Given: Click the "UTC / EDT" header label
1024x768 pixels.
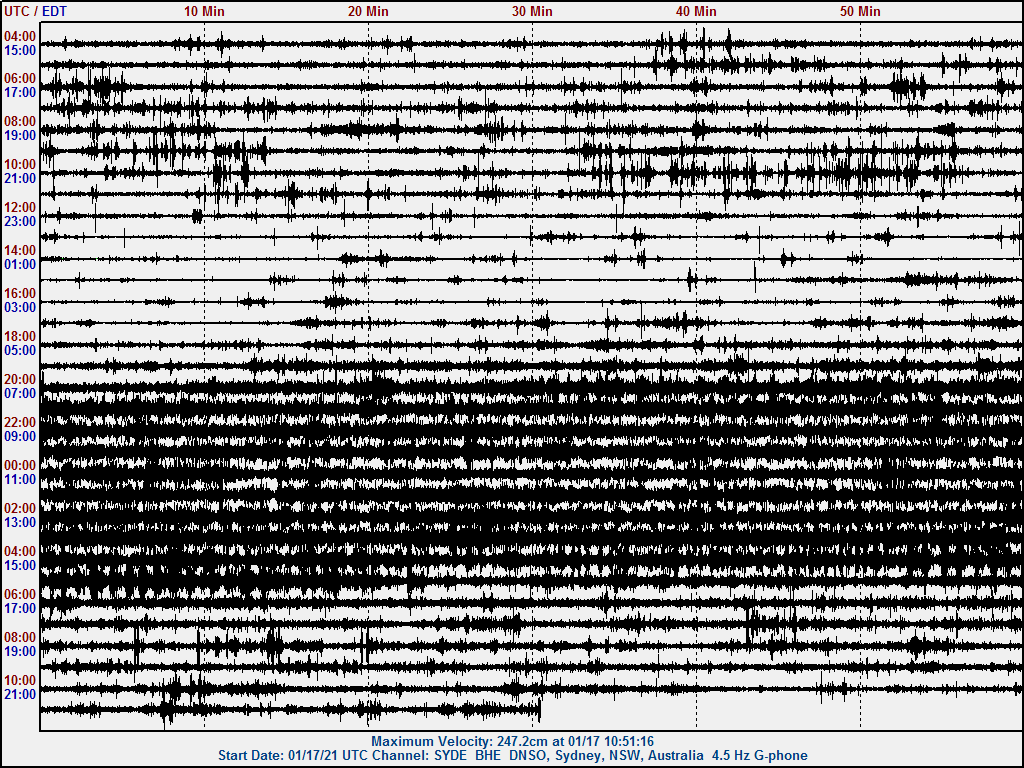Looking at the screenshot, I should [x=35, y=11].
